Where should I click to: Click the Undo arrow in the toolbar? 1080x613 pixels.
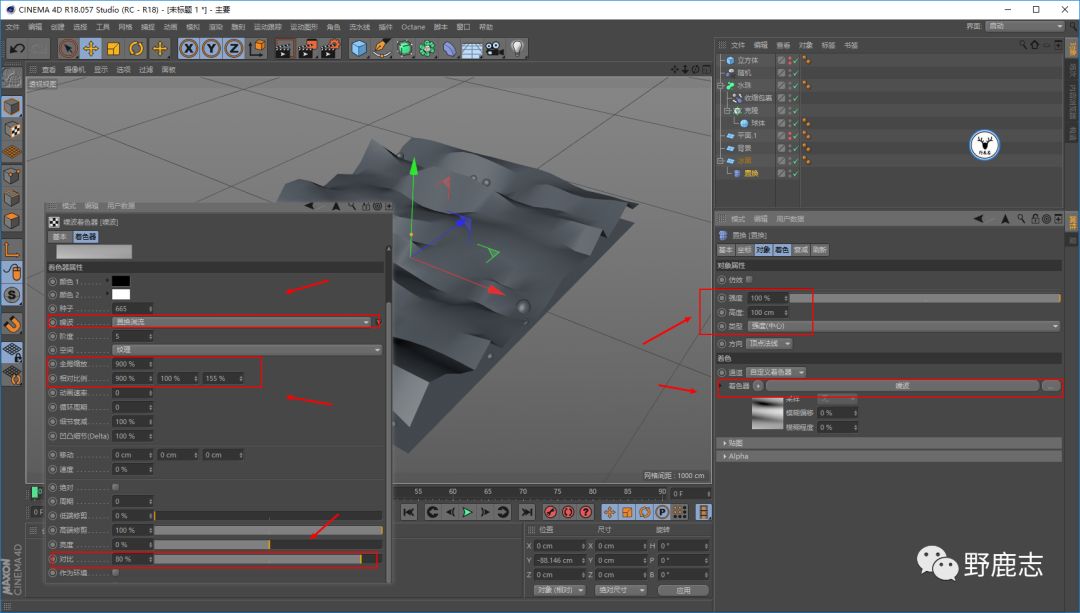coord(17,48)
